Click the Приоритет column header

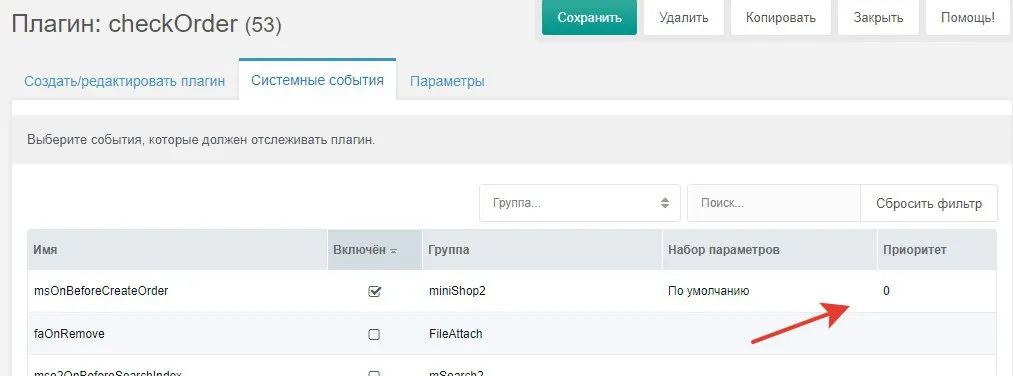[x=937, y=249]
